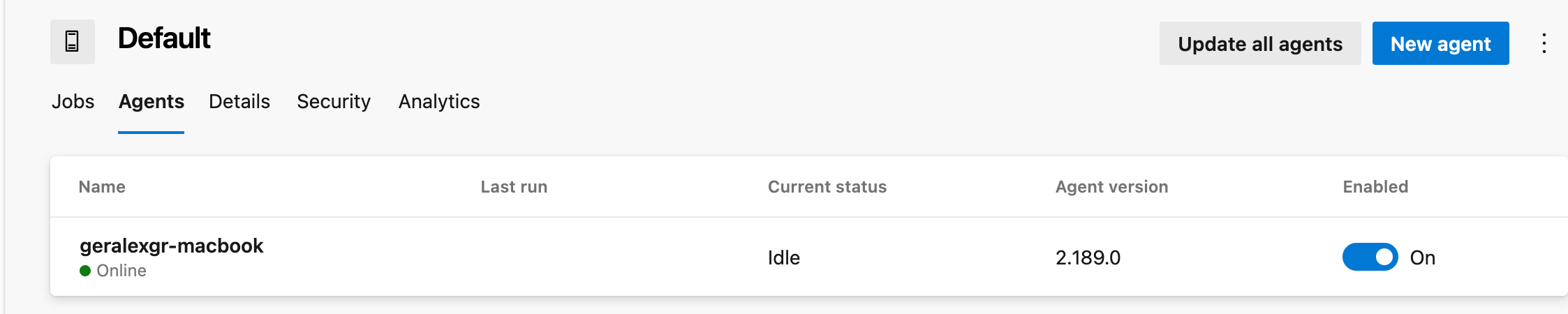Viewport: 1568px width, 314px height.
Task: Click the On label beside the toggle
Action: 1422,257
